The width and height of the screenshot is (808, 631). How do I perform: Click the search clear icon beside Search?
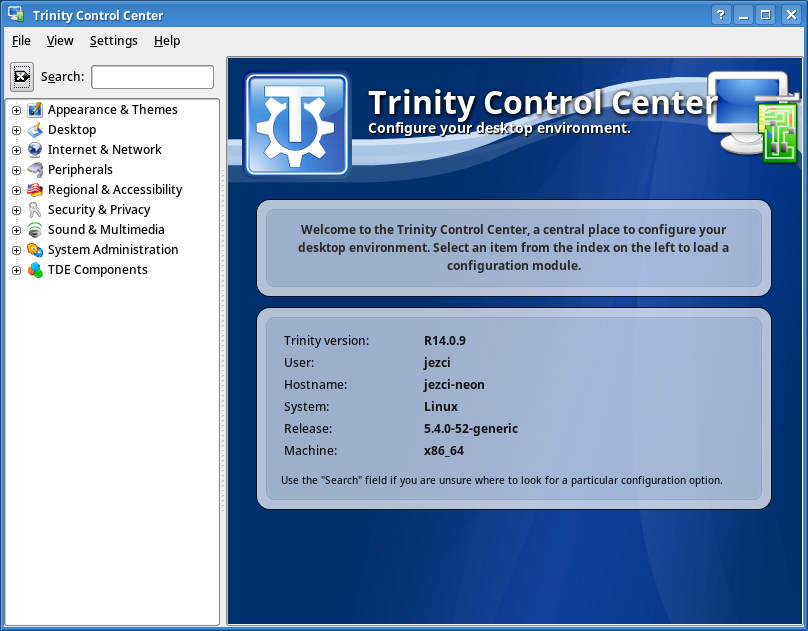[22, 76]
